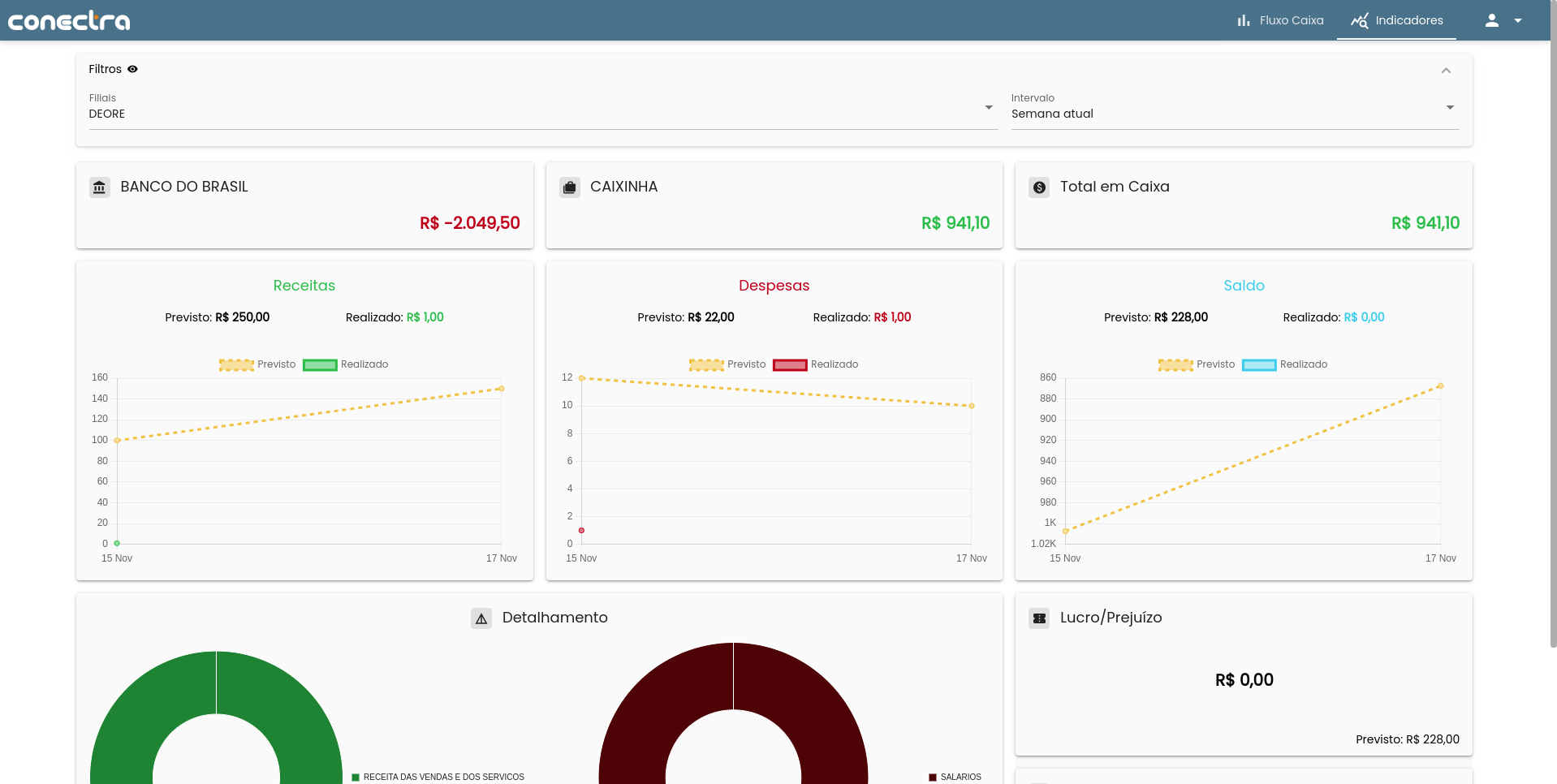Screen dimensions: 1557x784
Task: Click the Total em Caixa value
Action: pyautogui.click(x=1425, y=223)
